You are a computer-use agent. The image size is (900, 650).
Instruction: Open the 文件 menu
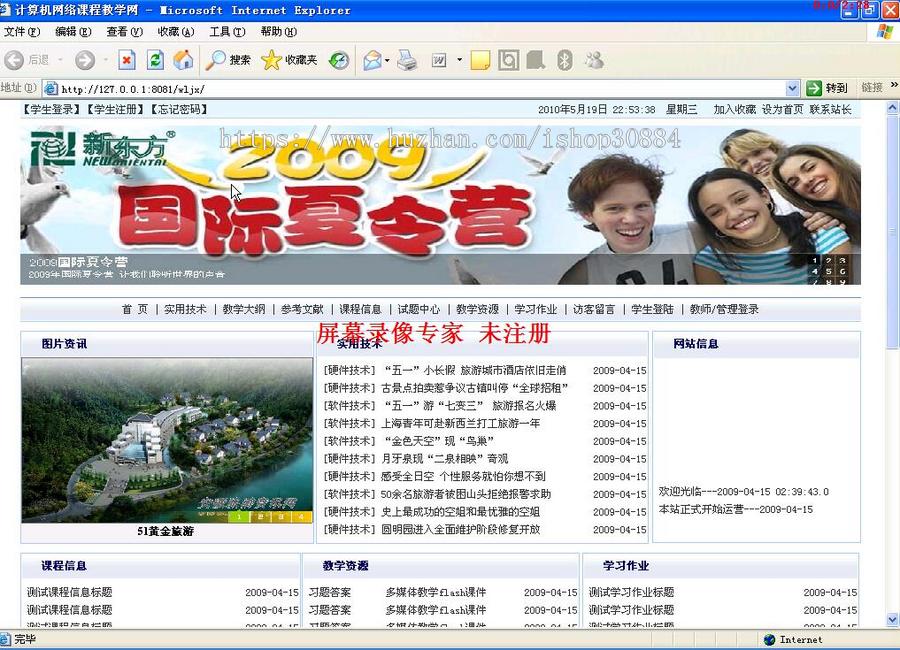pyautogui.click(x=22, y=32)
